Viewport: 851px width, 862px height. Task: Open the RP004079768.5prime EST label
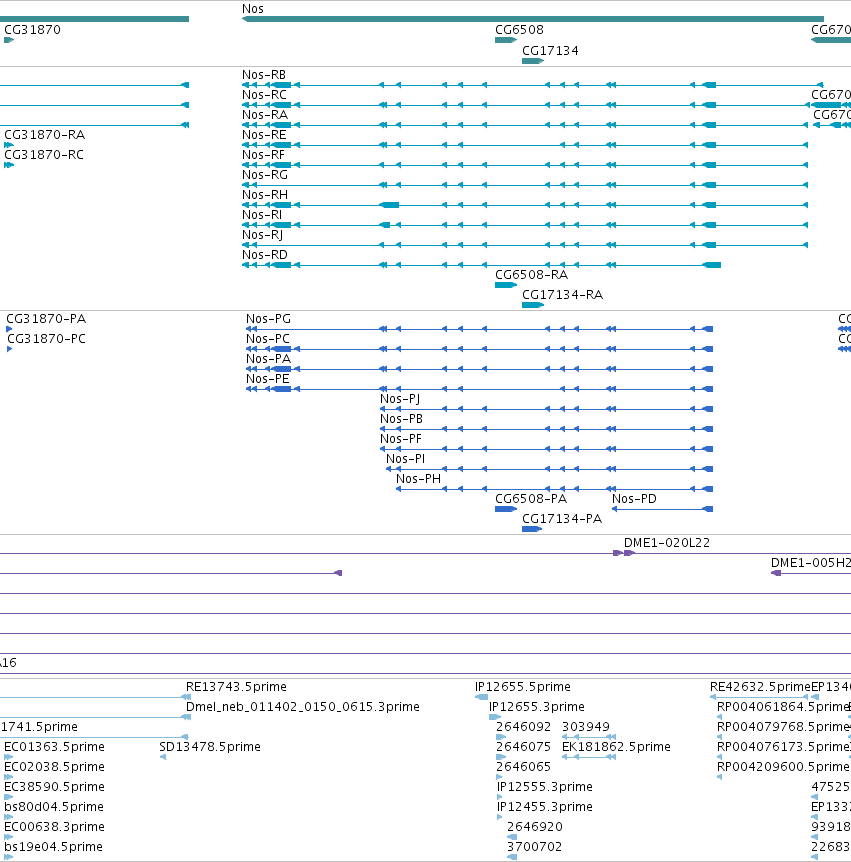click(783, 727)
